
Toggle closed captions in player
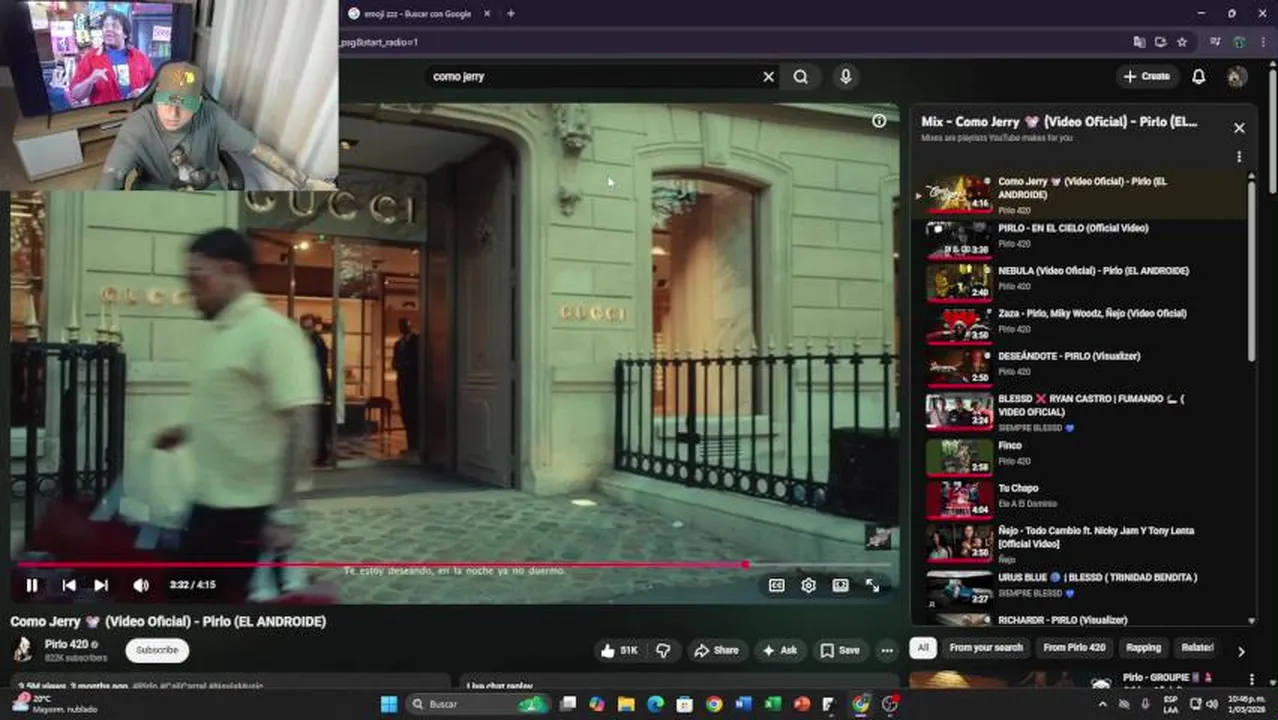(x=776, y=586)
